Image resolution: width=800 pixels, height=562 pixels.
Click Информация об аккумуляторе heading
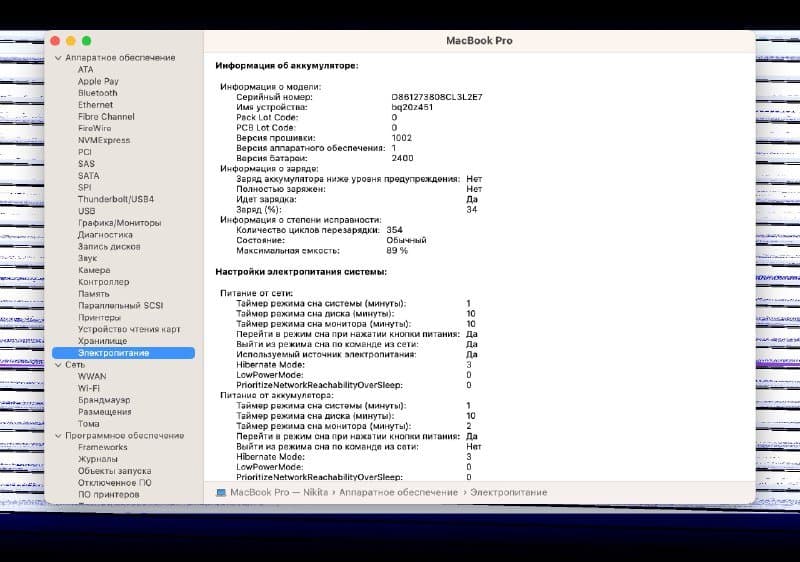pyautogui.click(x=287, y=66)
